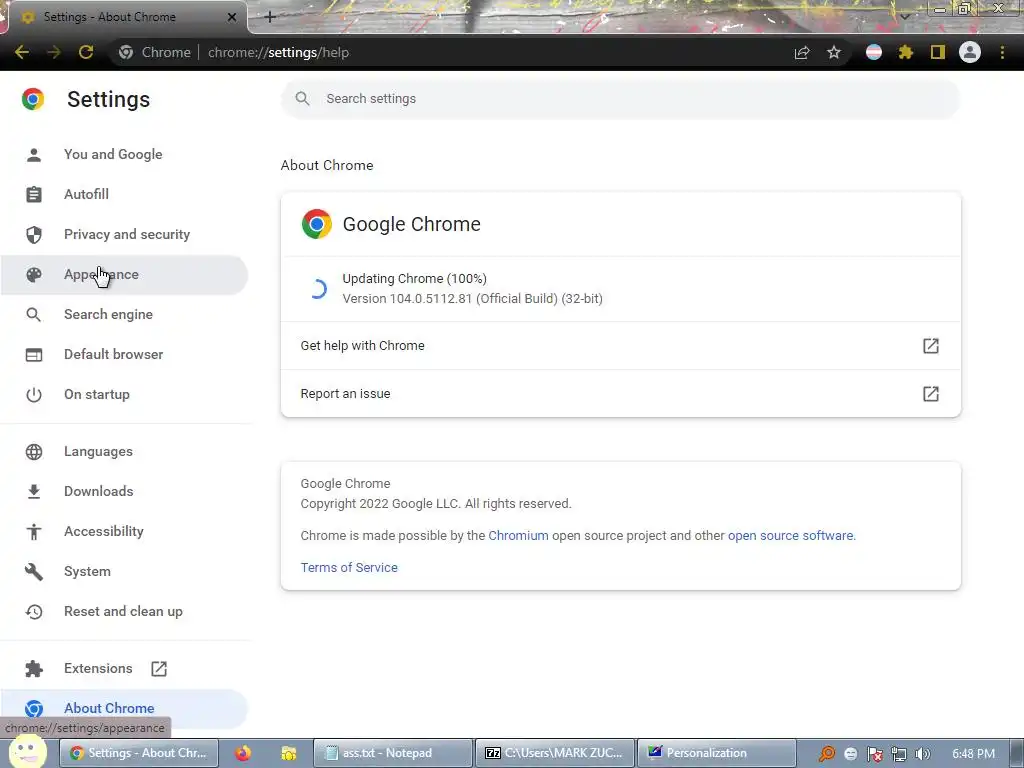
Task: Open the Chromium project link
Action: 519,536
